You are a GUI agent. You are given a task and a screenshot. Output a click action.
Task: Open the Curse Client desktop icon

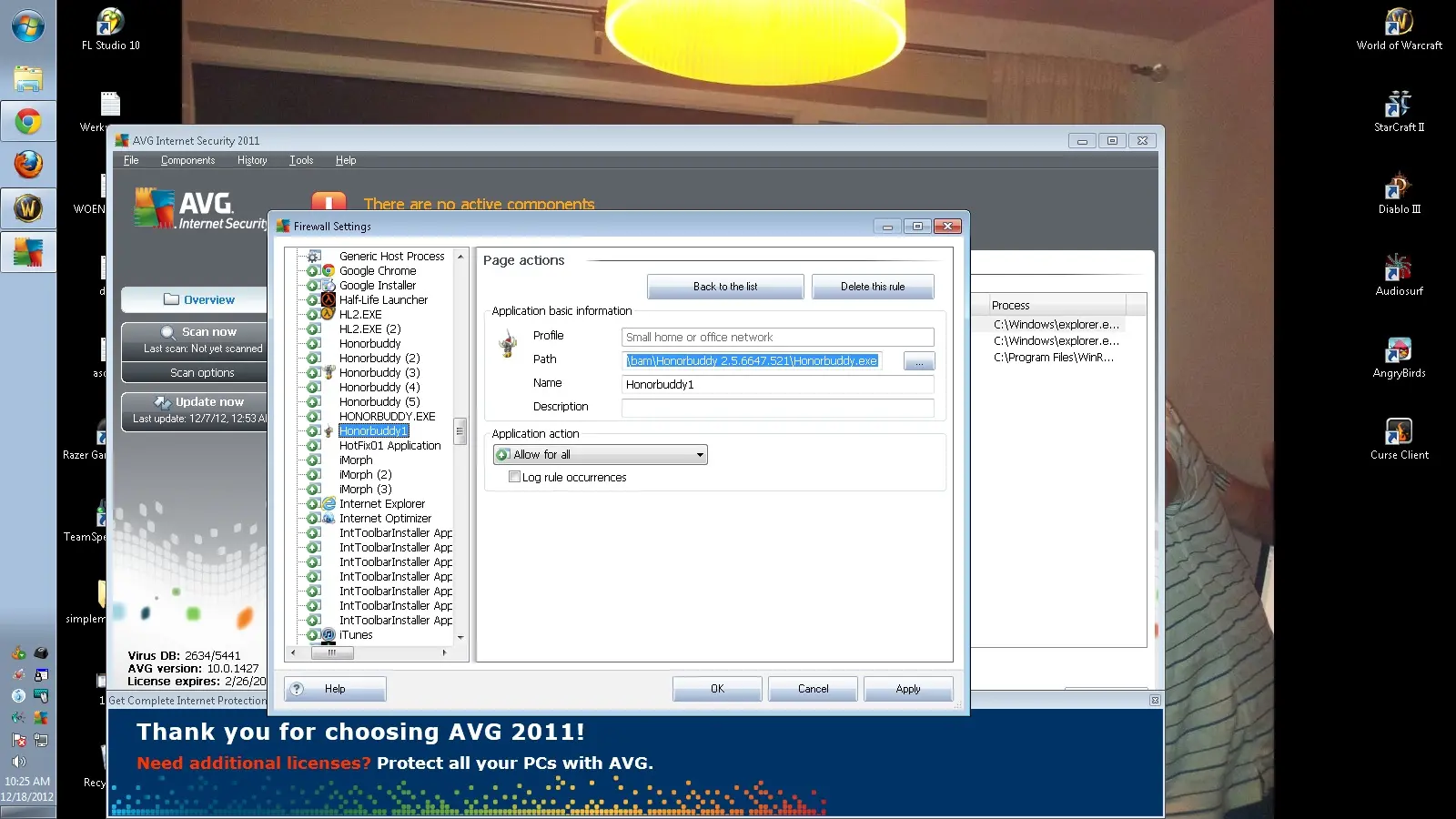(1399, 431)
